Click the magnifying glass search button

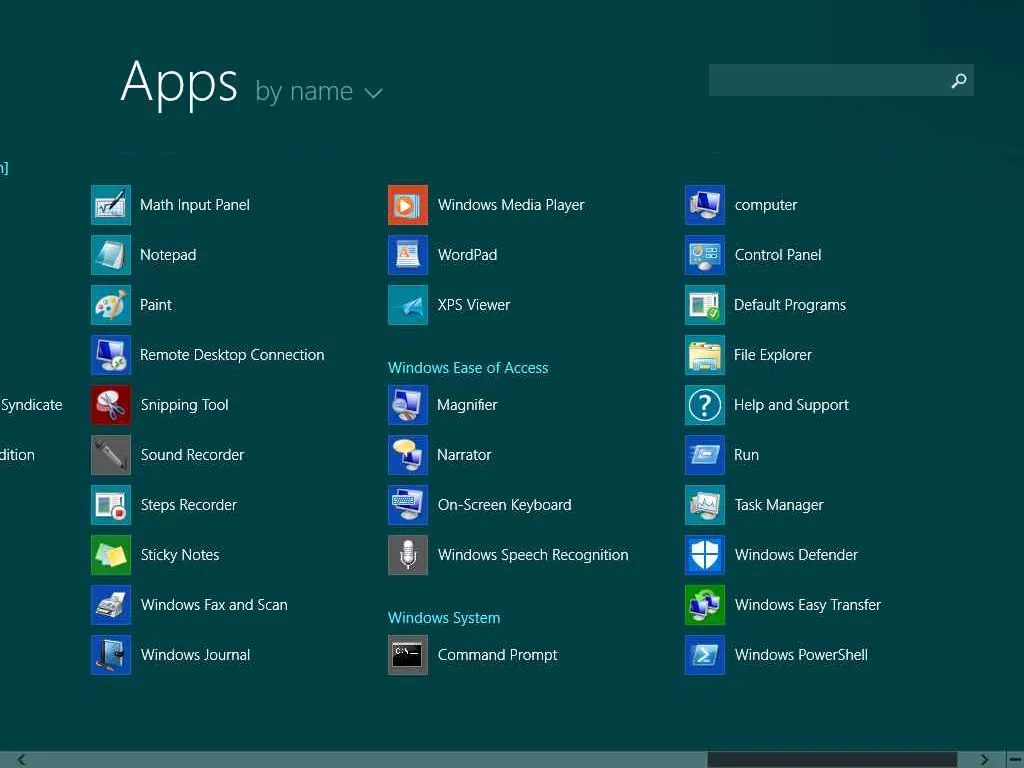959,80
